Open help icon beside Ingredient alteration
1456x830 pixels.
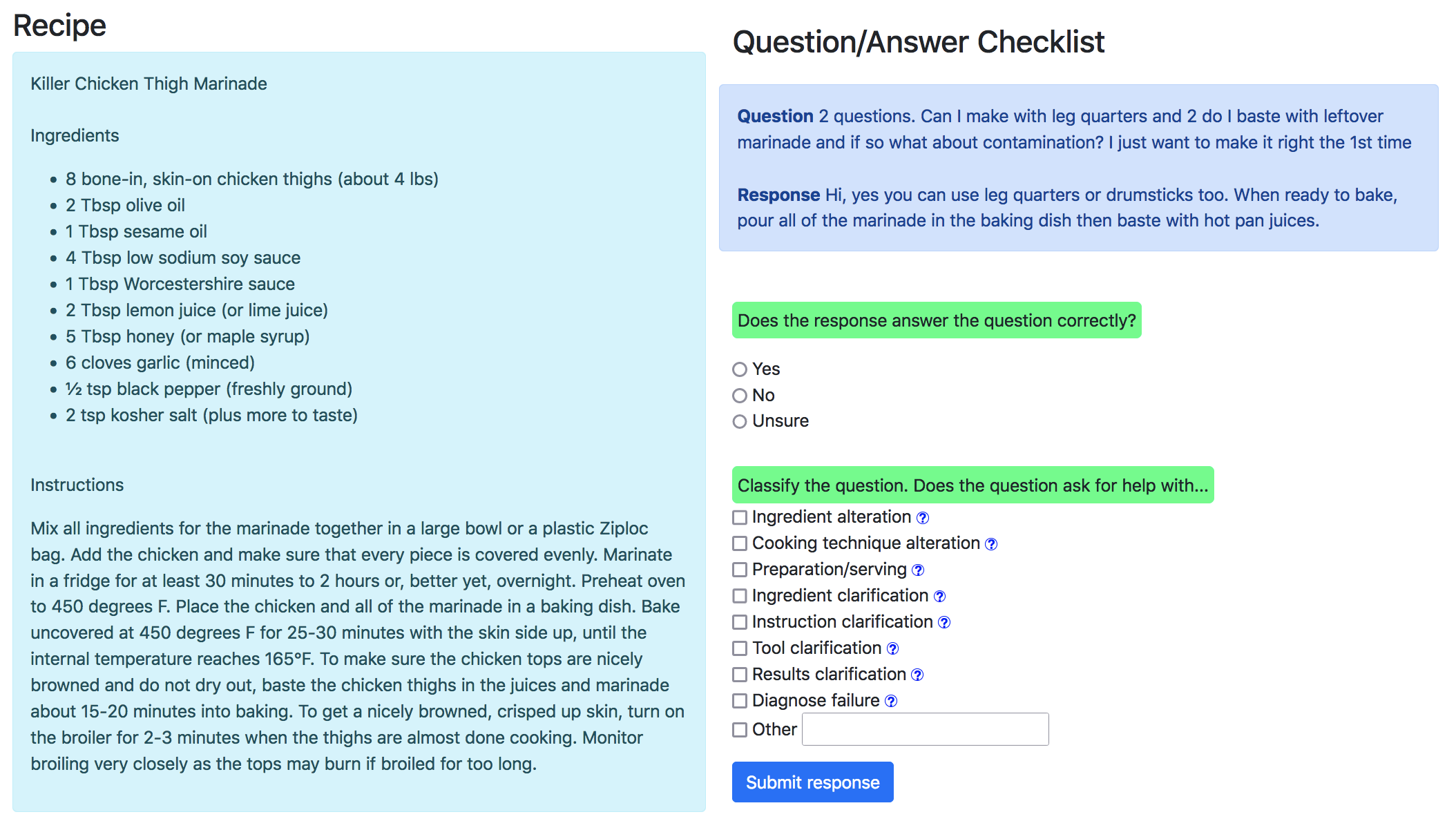[x=923, y=518]
